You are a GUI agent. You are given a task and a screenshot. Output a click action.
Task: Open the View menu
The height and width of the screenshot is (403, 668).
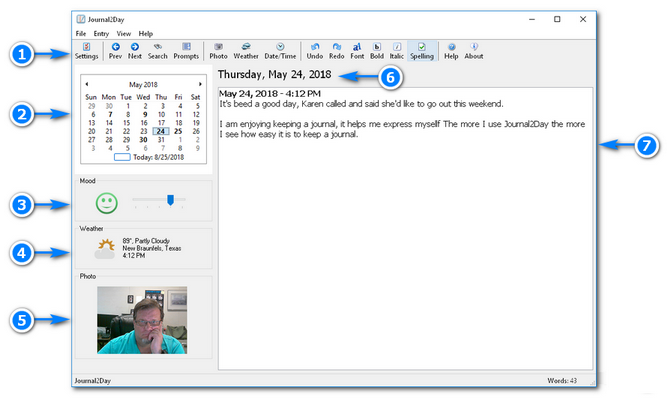pos(124,34)
